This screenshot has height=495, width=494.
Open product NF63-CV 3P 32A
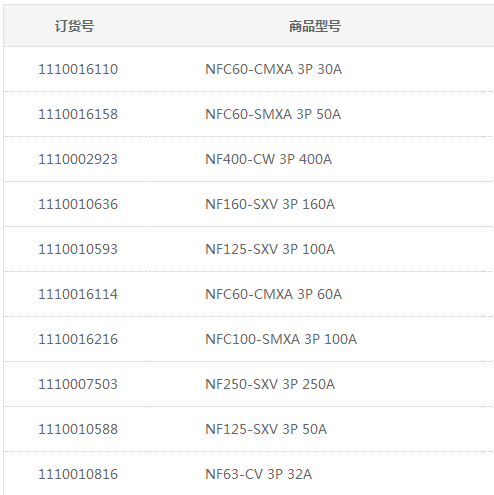click(258, 474)
